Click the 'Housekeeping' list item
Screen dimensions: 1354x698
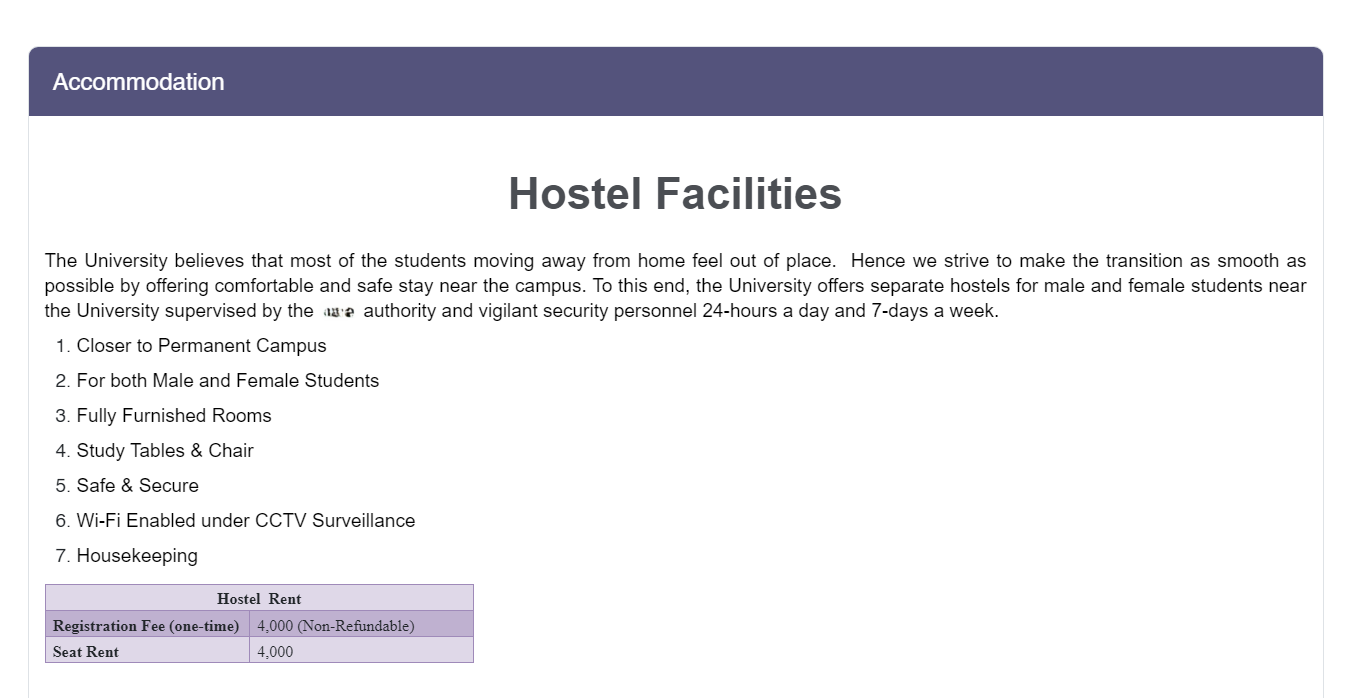pyautogui.click(x=137, y=556)
